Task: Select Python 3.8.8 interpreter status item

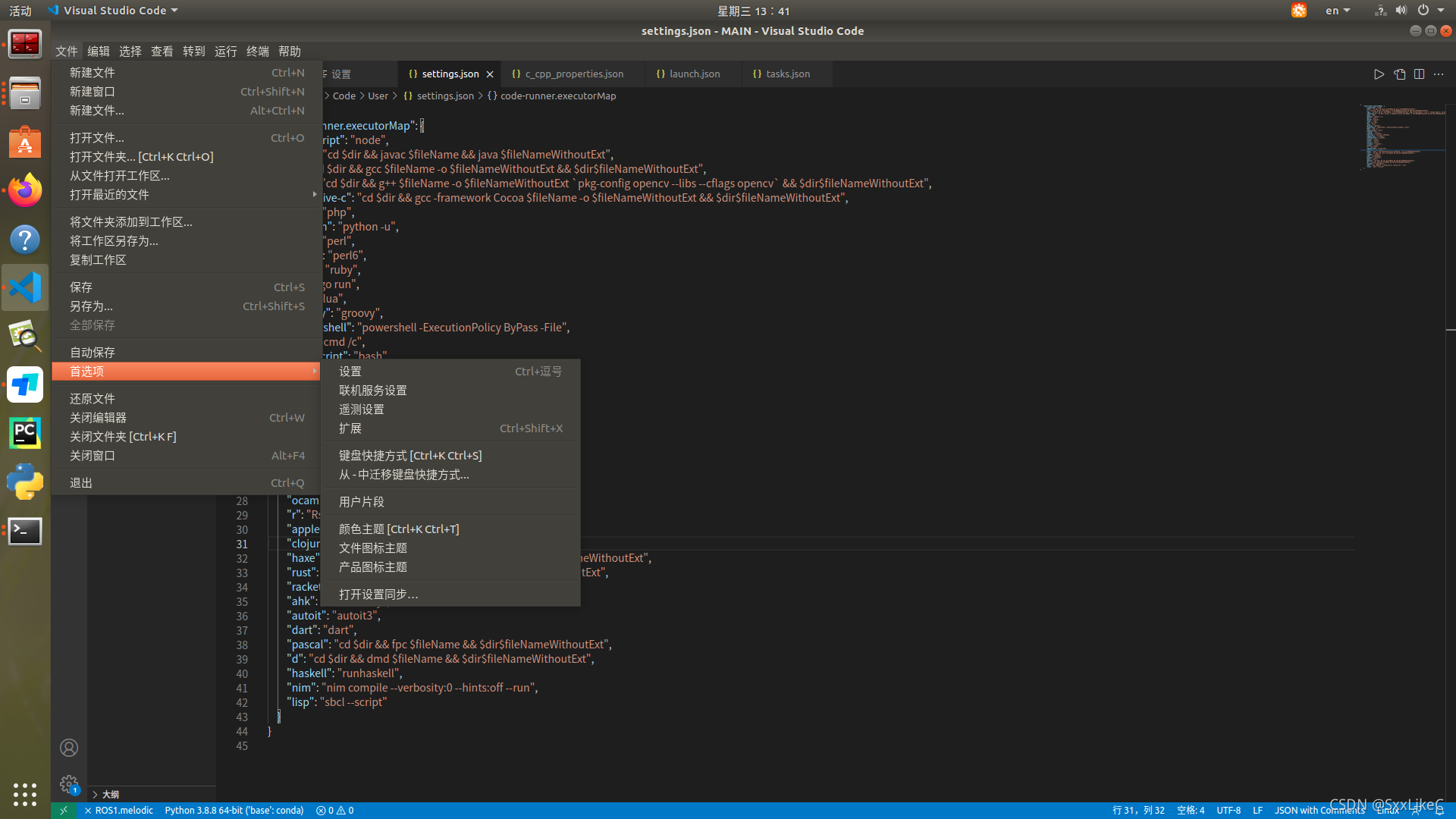Action: click(x=234, y=811)
